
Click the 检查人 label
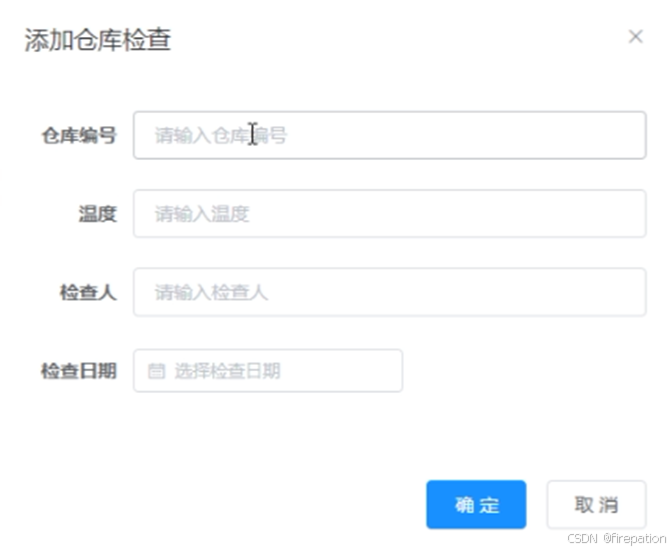(x=88, y=293)
